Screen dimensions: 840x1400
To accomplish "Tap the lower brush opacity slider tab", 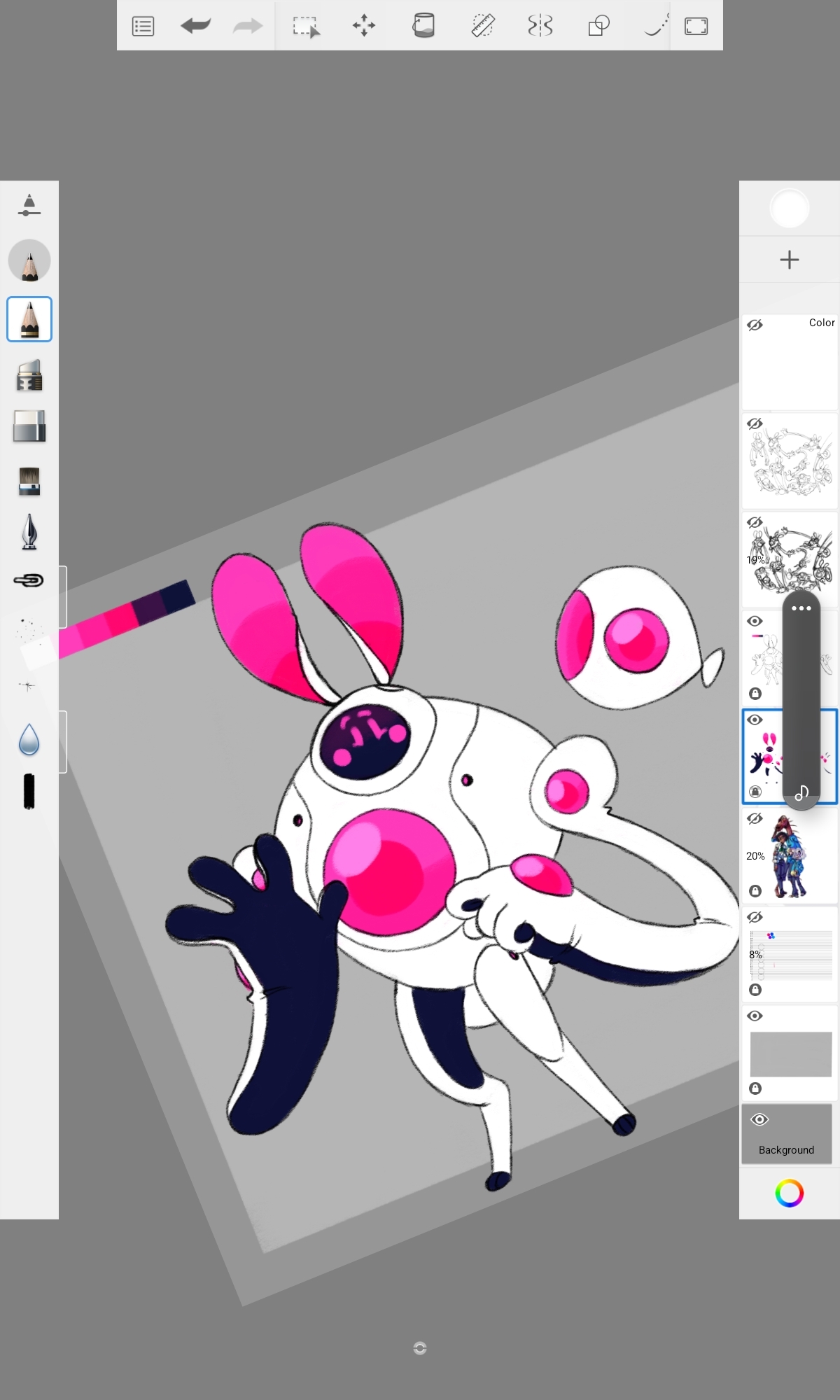I will [63, 742].
